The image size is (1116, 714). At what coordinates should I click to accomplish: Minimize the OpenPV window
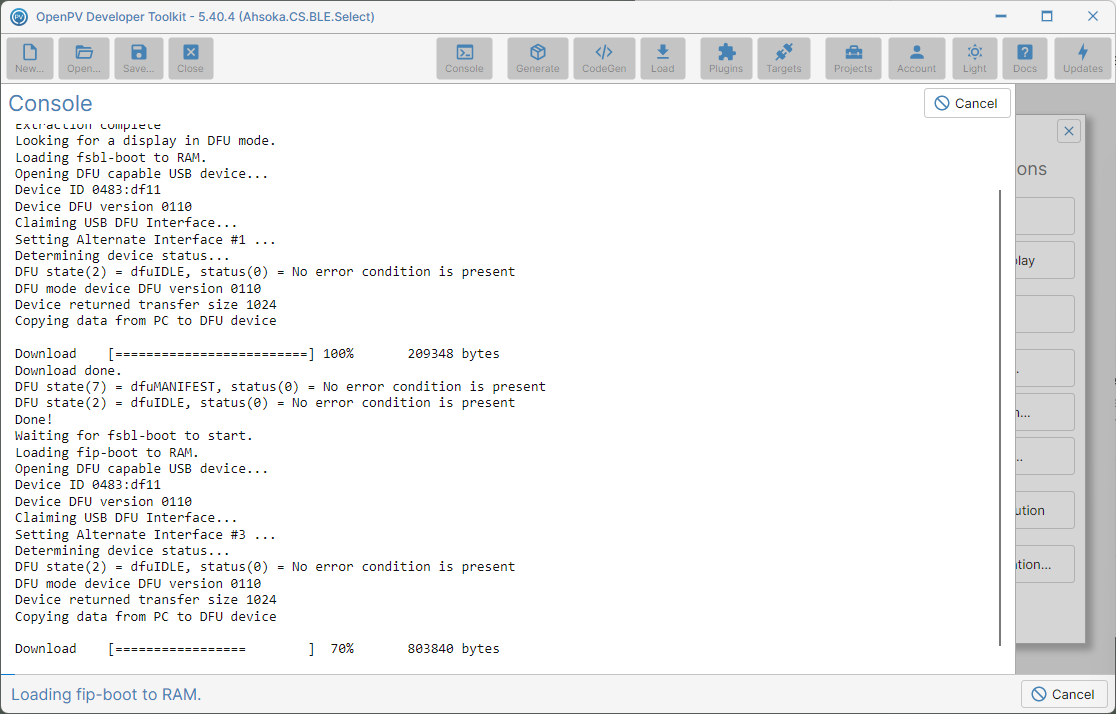[x=1001, y=16]
